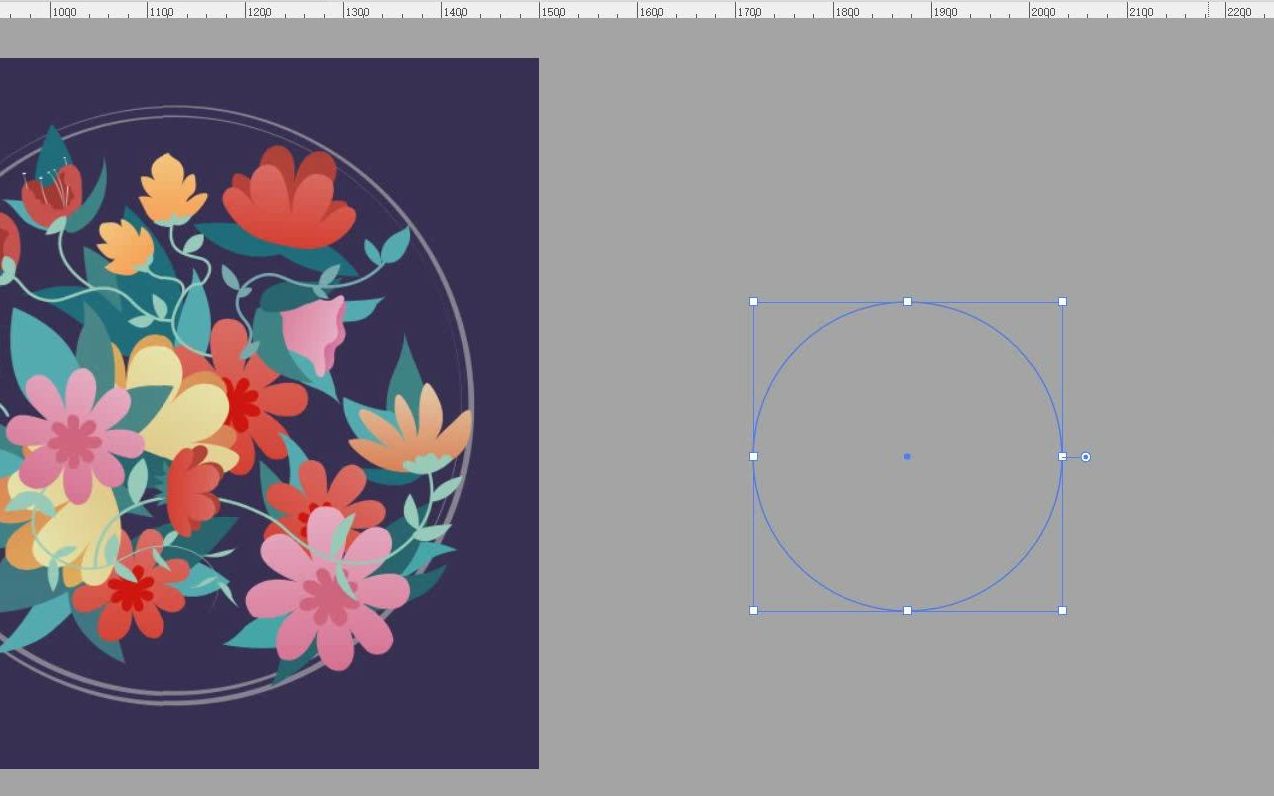
Task: Select the pink bell-shaped flower bud in the artwork
Action: 313,334
